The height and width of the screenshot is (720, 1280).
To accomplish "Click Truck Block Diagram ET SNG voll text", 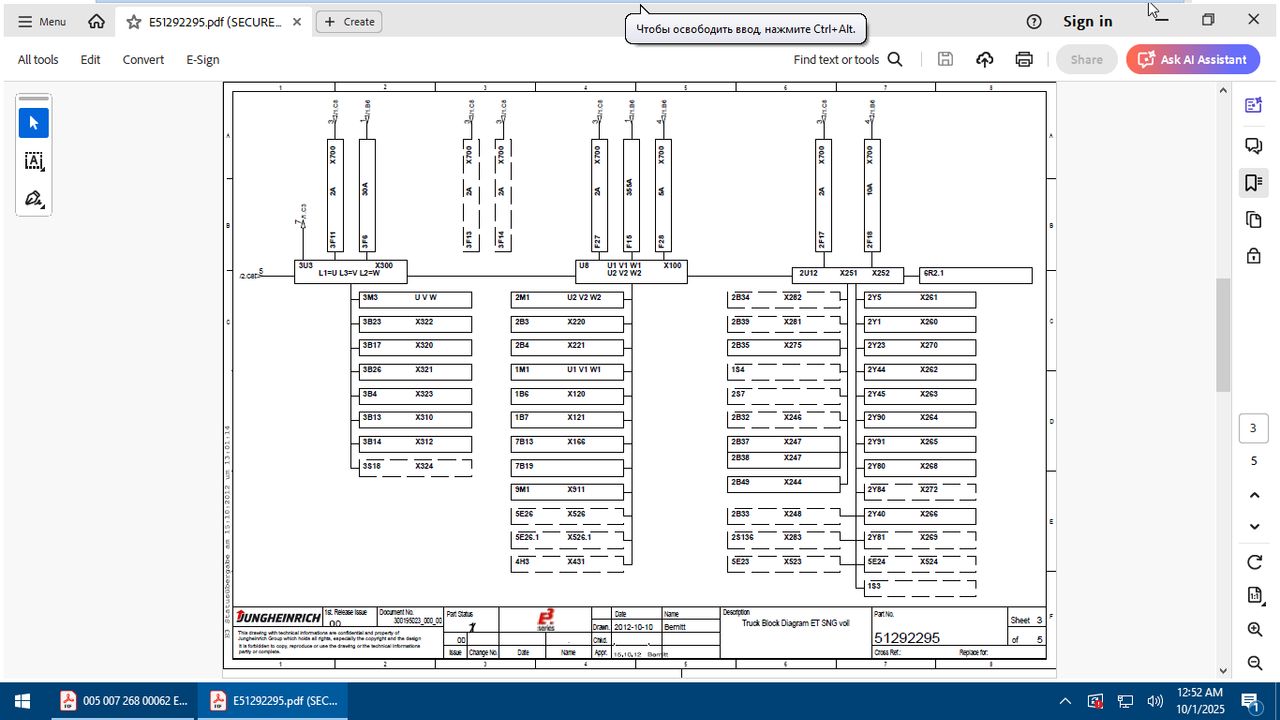I will (795, 623).
